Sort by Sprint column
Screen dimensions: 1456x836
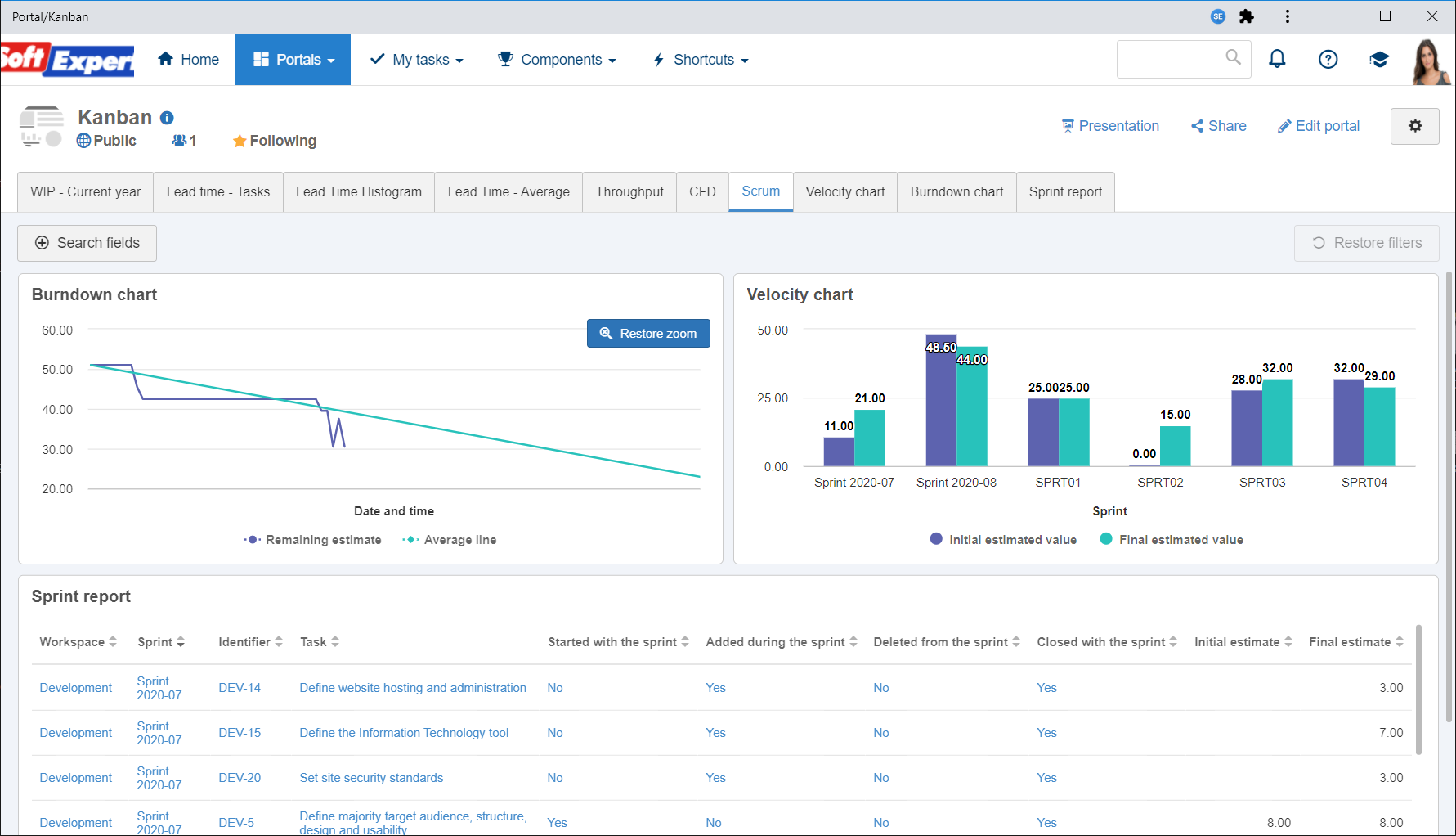click(161, 642)
